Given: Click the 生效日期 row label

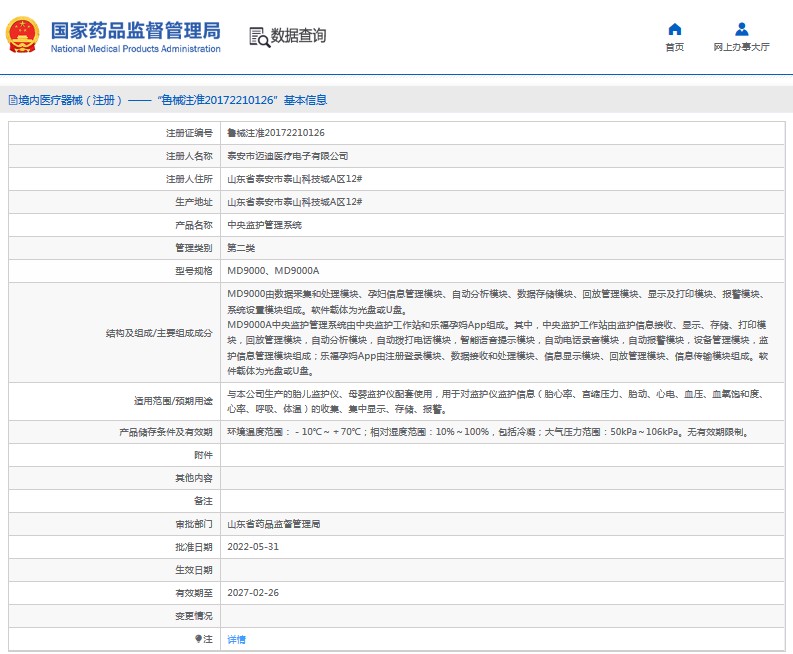Looking at the screenshot, I should click(194, 570).
